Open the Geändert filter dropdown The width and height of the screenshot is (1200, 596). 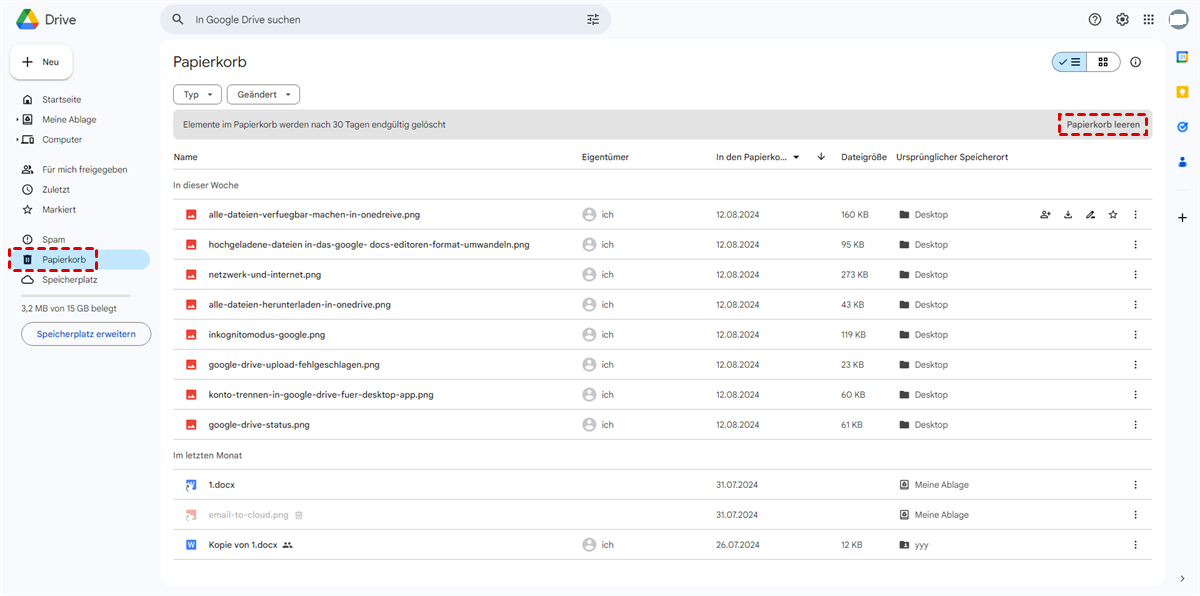click(x=263, y=95)
